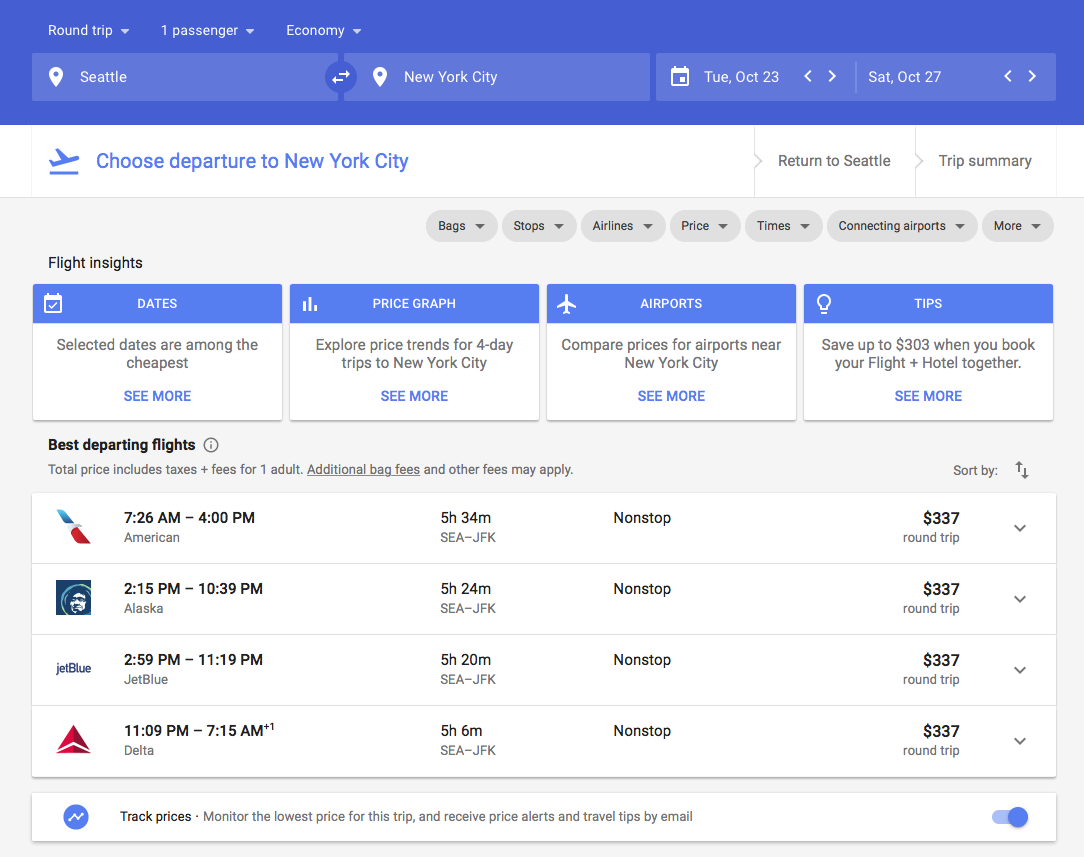Open the More filters dropdown

(x=1018, y=226)
